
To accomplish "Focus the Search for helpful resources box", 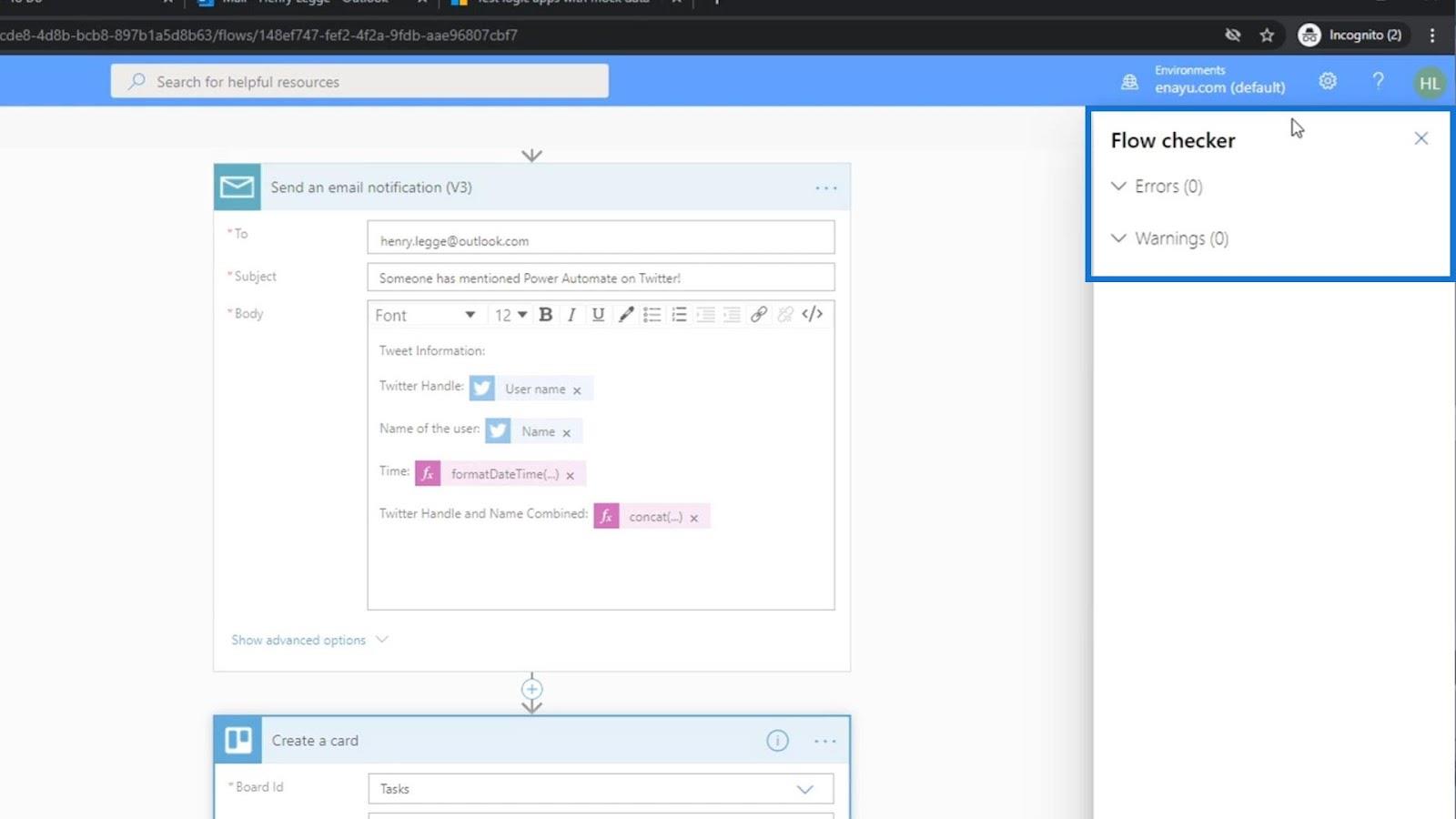I will [x=359, y=81].
